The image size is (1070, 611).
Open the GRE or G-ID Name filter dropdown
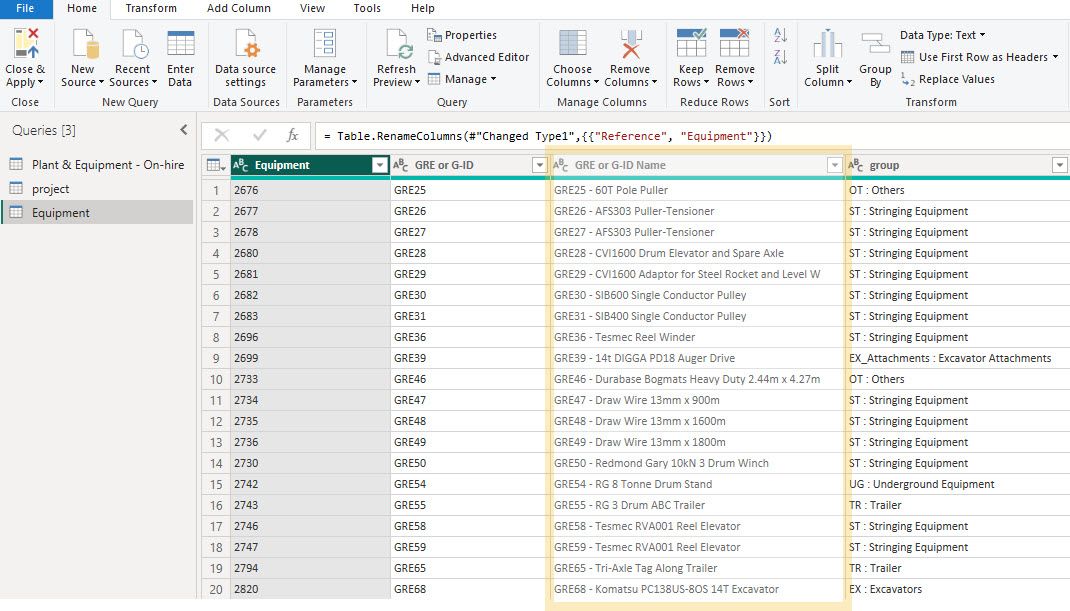[834, 165]
